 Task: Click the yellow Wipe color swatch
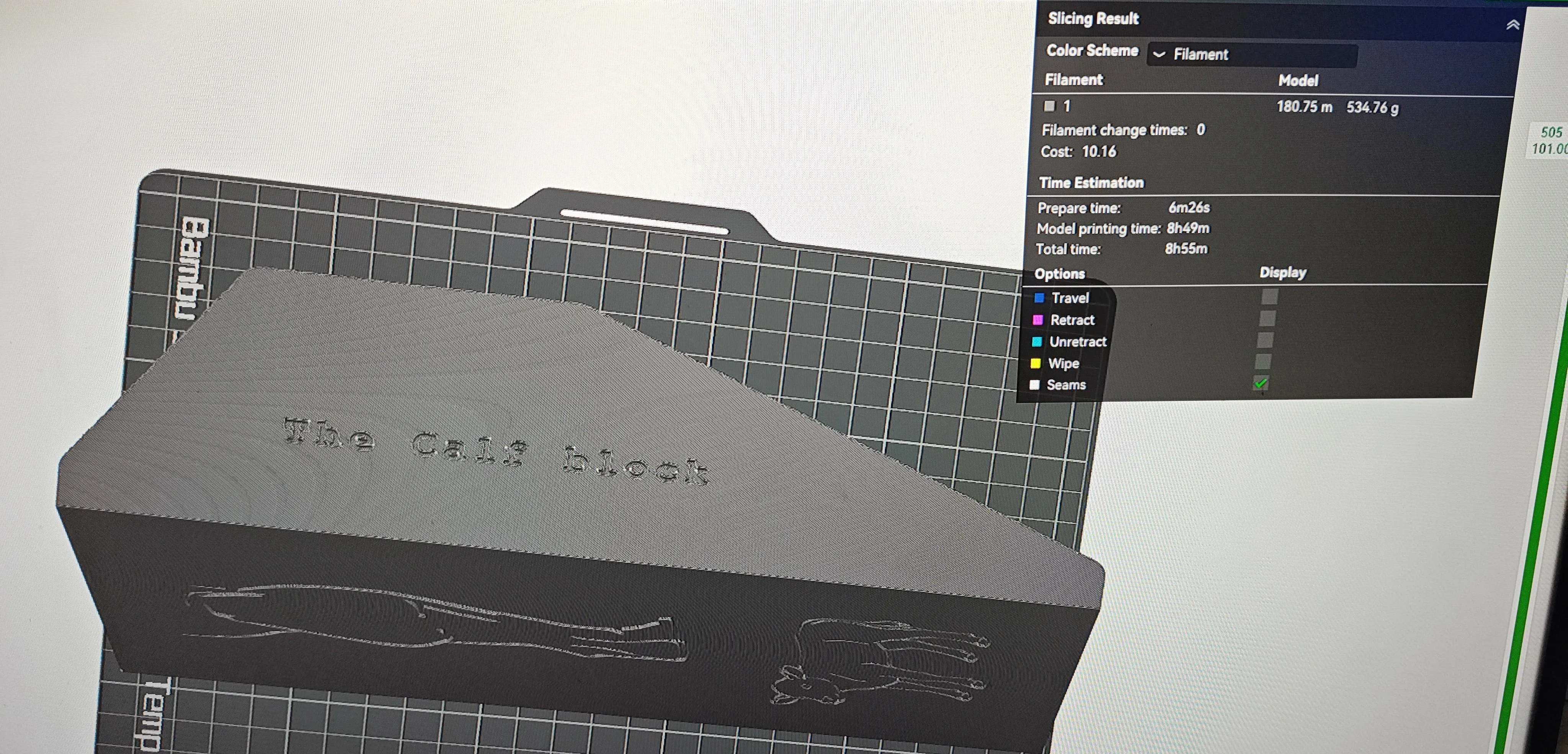click(1036, 364)
